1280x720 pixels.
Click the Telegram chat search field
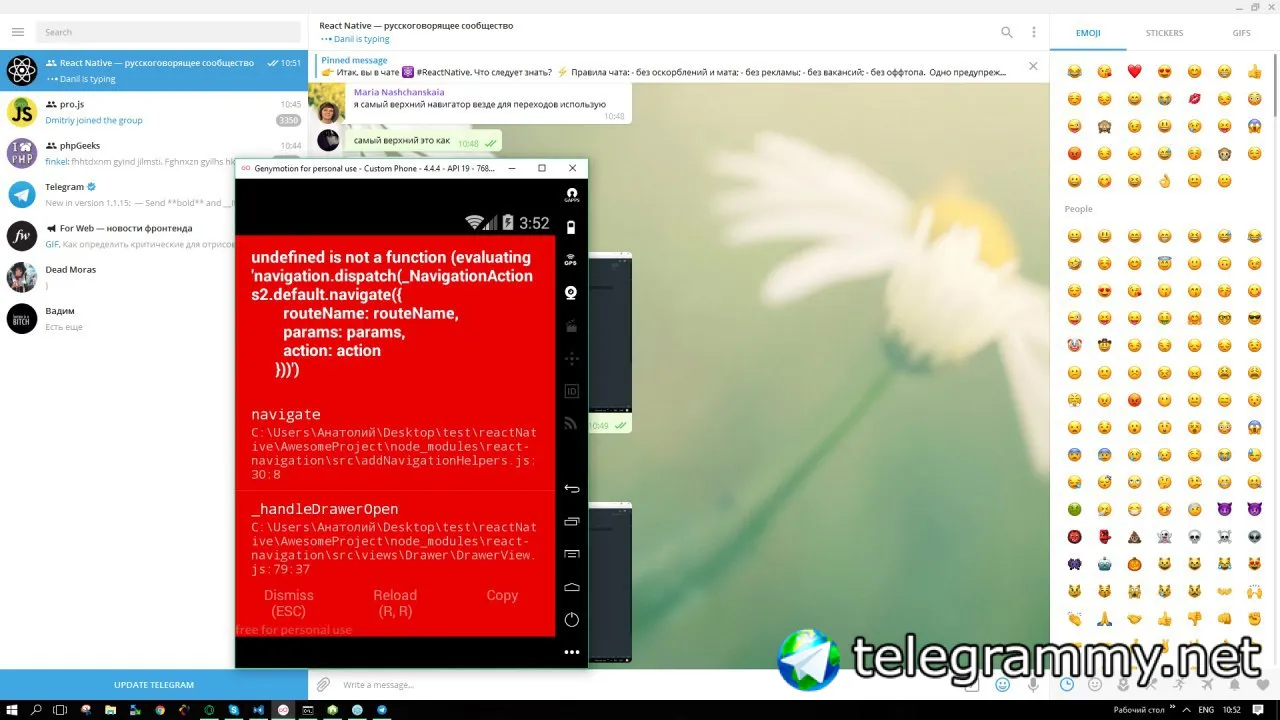tap(168, 32)
